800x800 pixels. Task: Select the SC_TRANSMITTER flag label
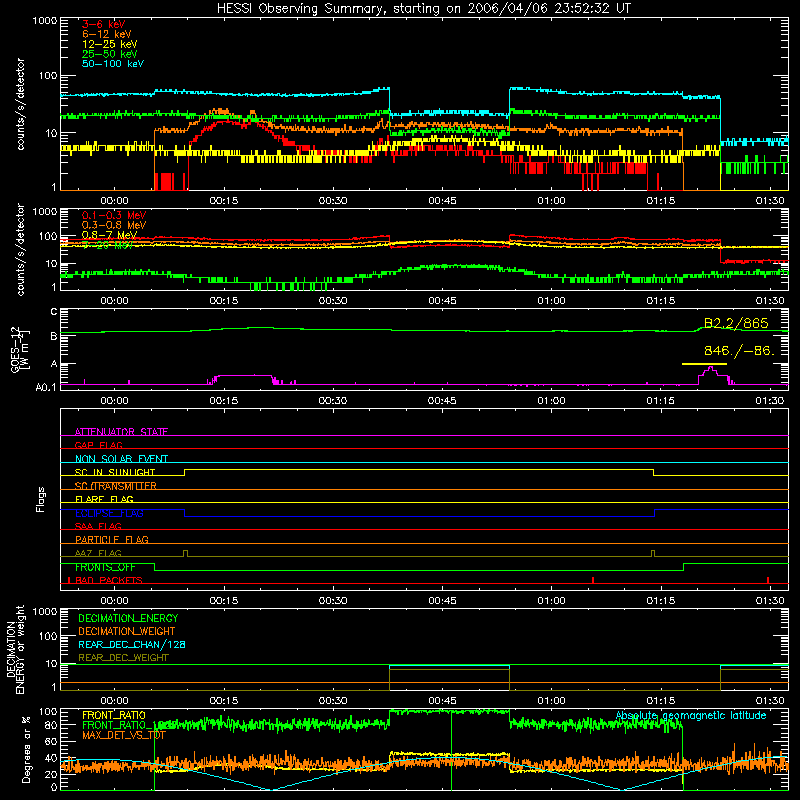[116, 486]
